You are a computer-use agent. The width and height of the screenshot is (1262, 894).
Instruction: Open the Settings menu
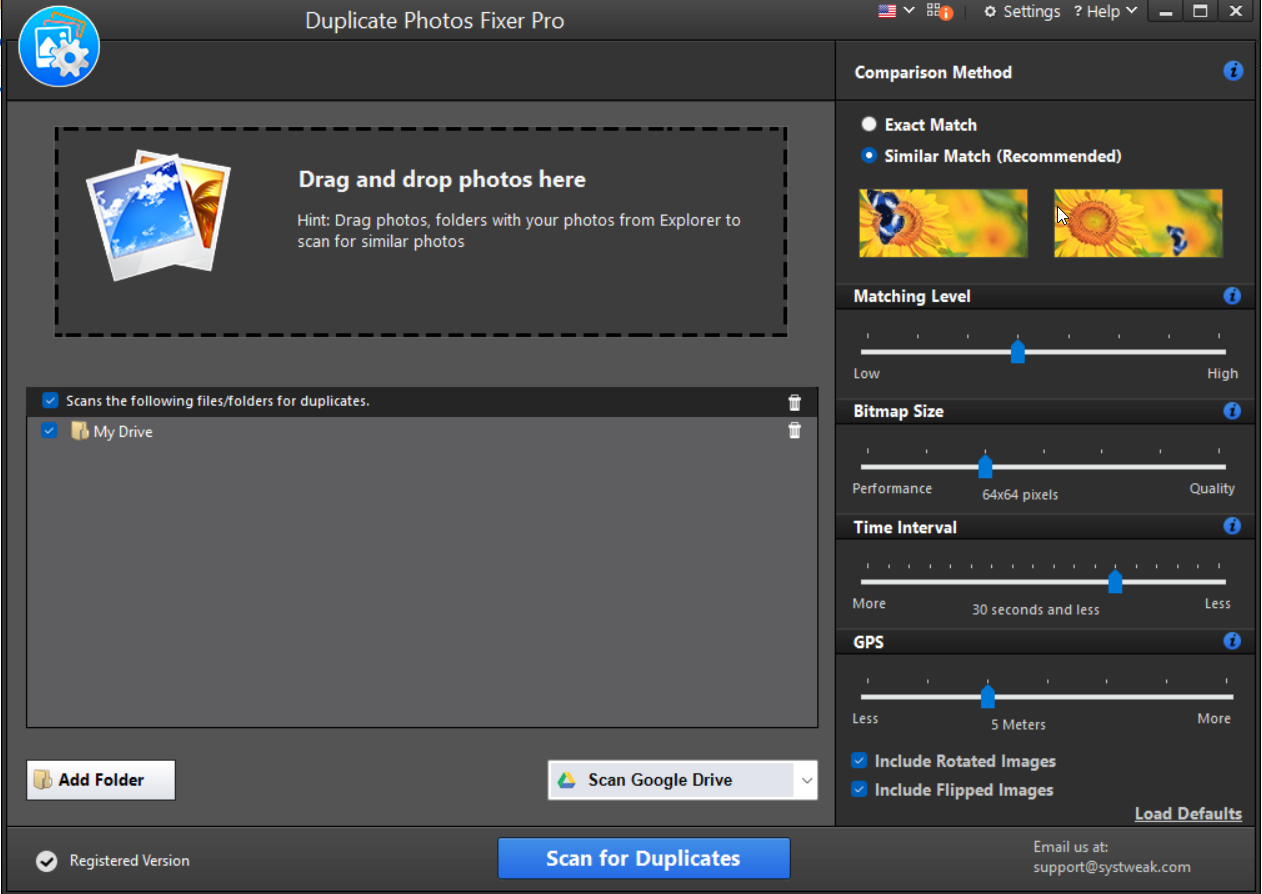(1021, 11)
